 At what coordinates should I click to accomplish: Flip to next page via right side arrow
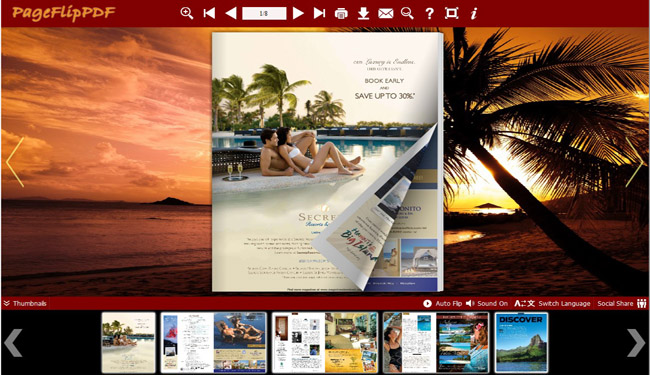click(x=634, y=162)
